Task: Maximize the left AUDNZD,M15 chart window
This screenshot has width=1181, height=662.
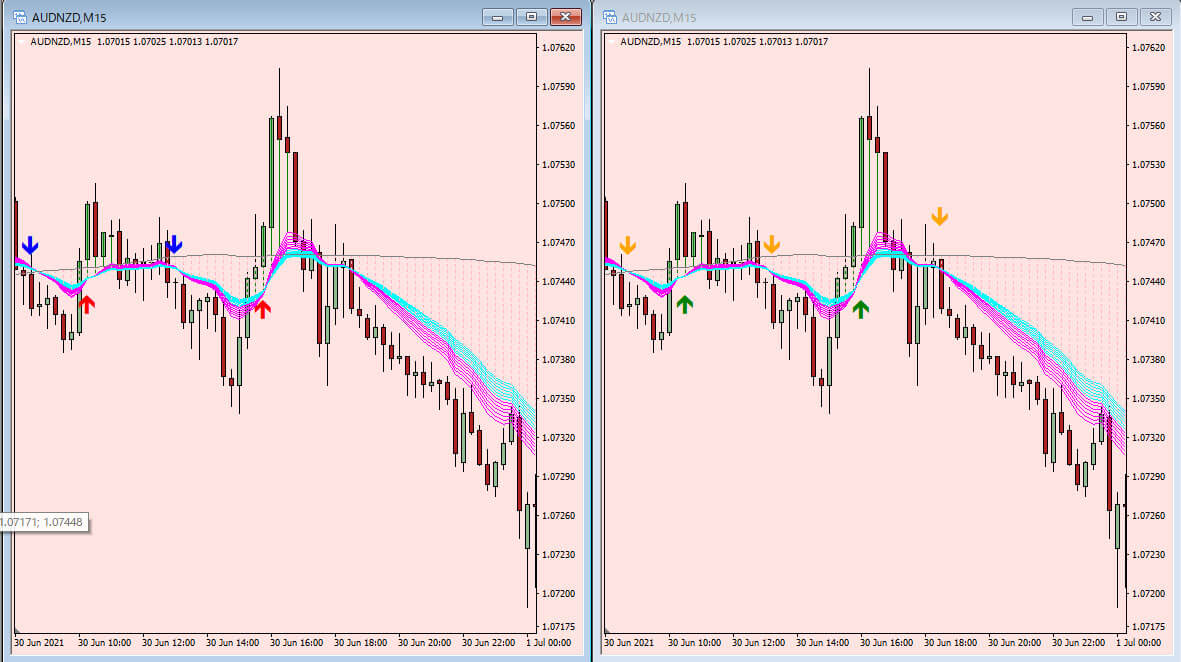Action: (531, 17)
